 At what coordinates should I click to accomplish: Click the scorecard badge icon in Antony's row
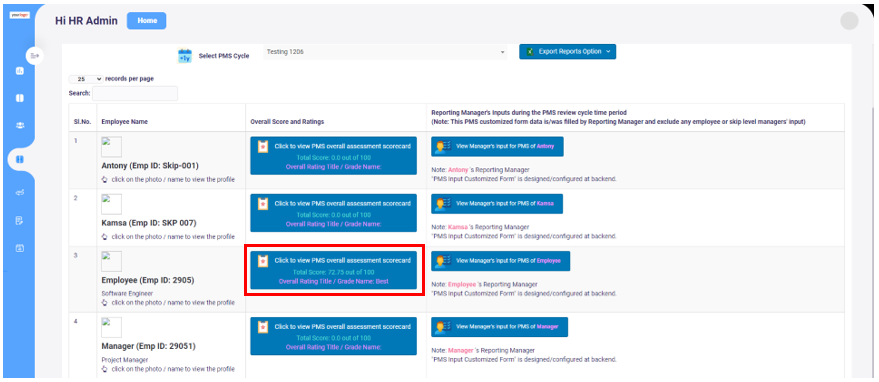(262, 147)
